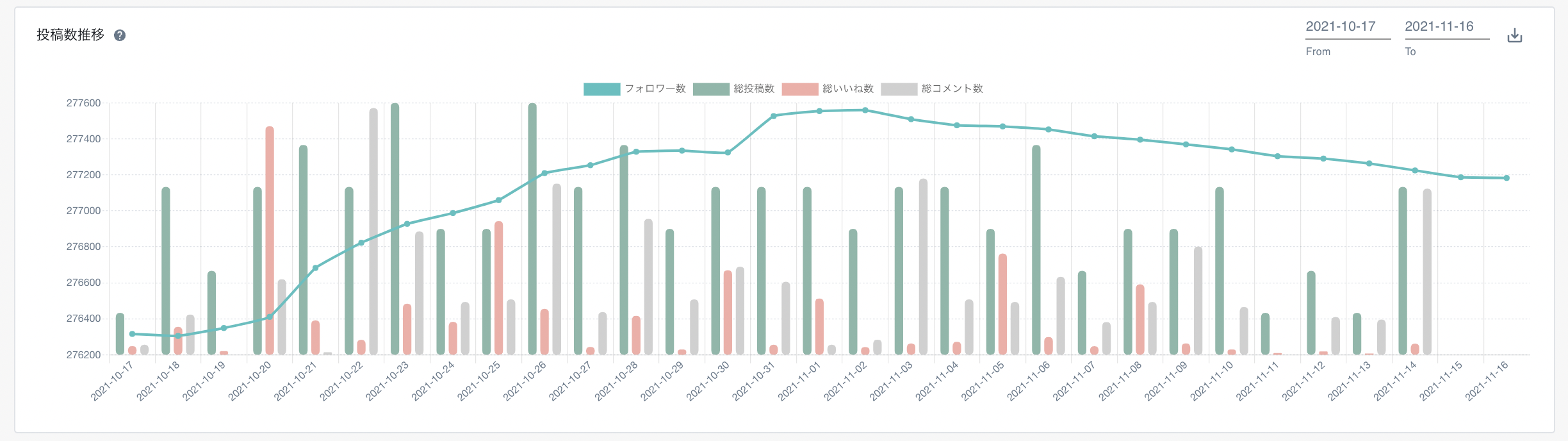
Task: Click the green post bar on 2021-11-06
Action: pyautogui.click(x=1036, y=250)
